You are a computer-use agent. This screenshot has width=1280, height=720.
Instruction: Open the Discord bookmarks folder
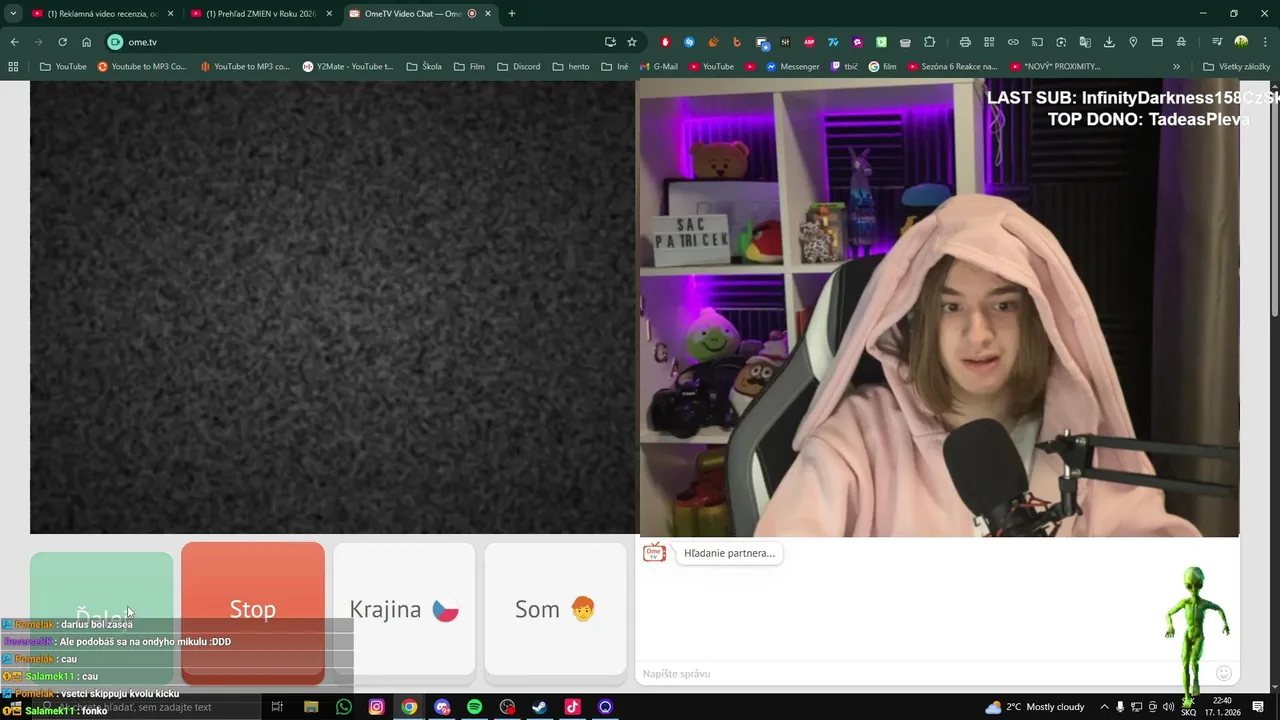pyautogui.click(x=518, y=67)
